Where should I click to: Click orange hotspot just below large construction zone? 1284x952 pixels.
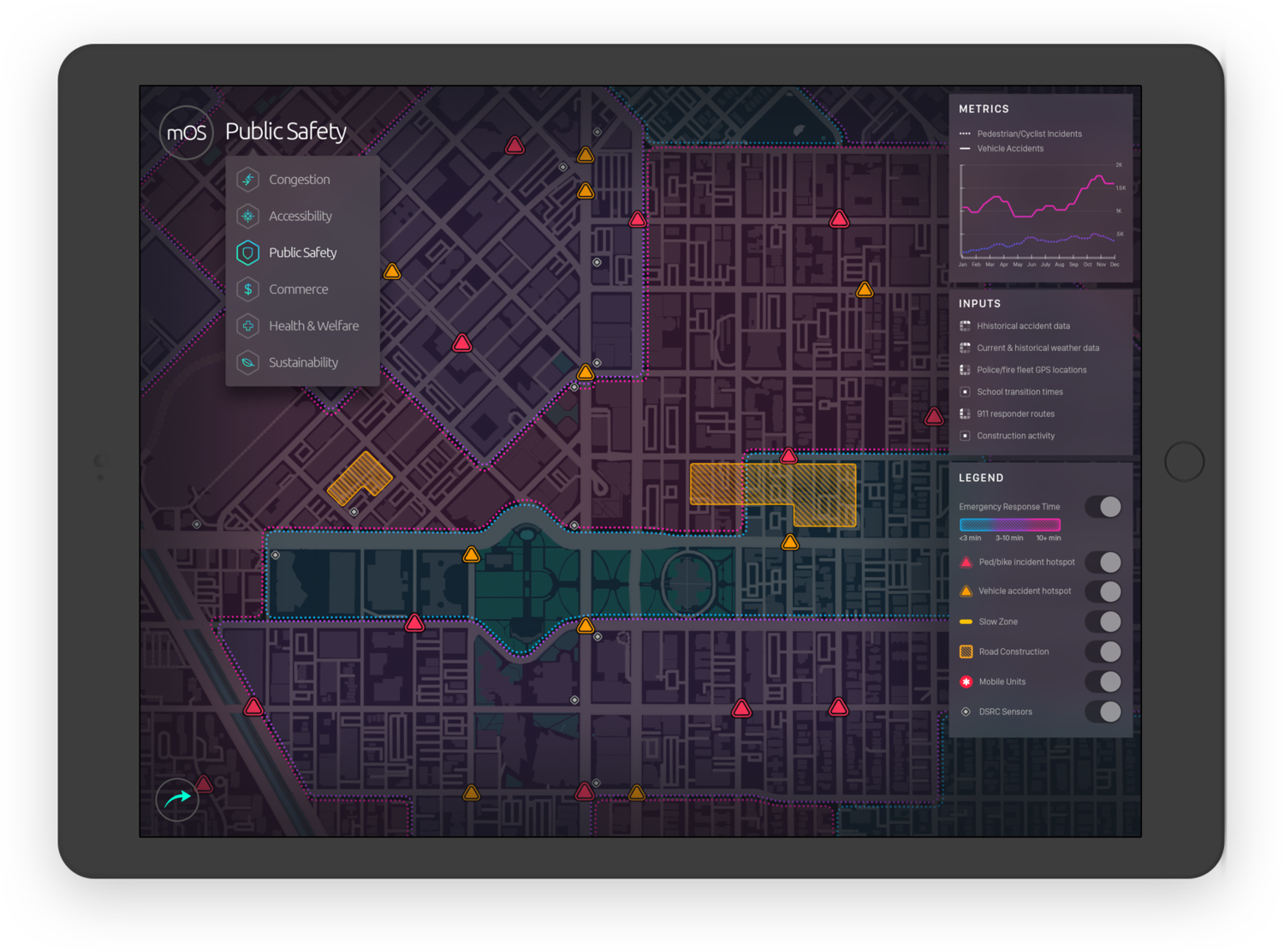click(790, 542)
